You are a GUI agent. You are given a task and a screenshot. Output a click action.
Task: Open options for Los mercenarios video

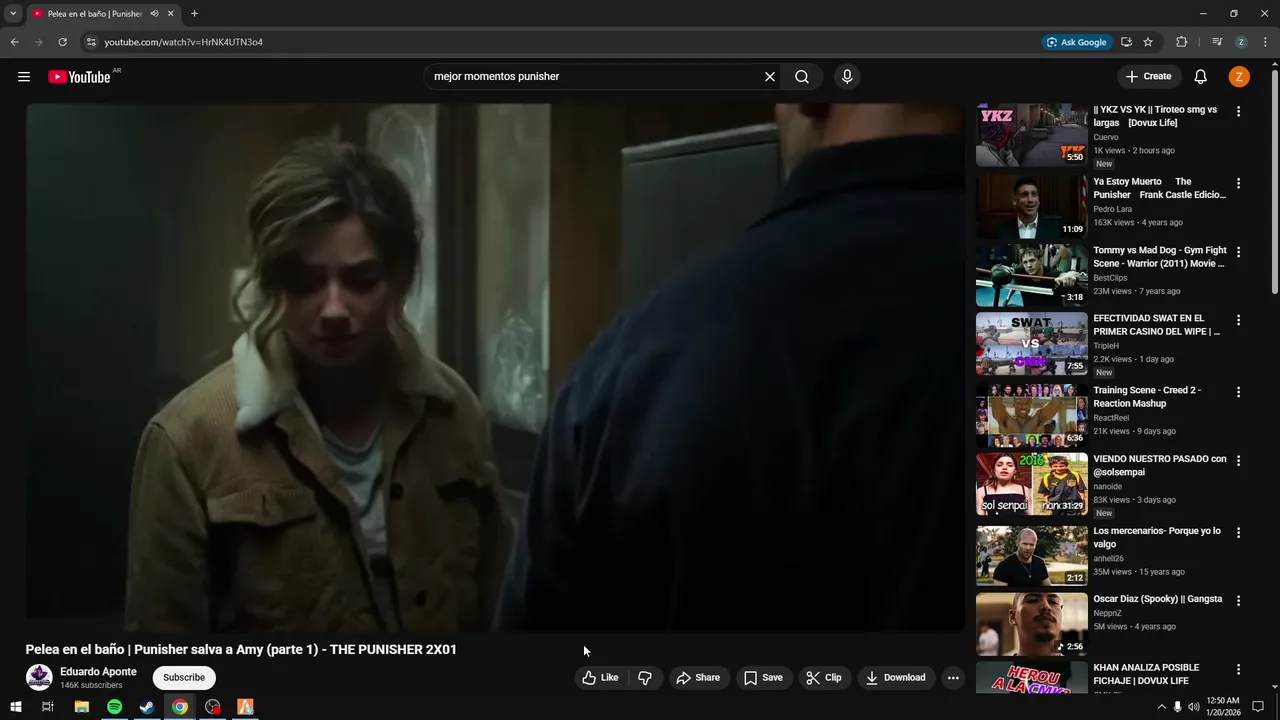pyautogui.click(x=1238, y=533)
